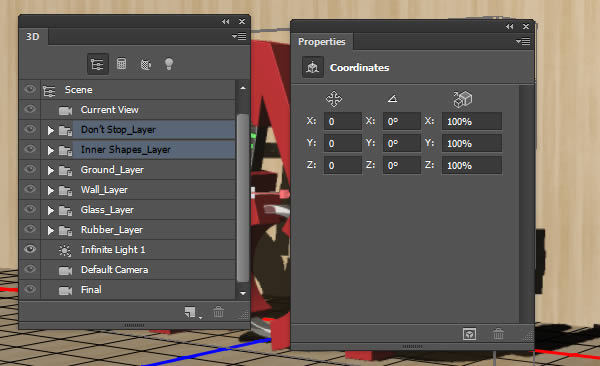This screenshot has width=600, height=366.
Task: Click the rotation X angle field
Action: [x=402, y=122]
